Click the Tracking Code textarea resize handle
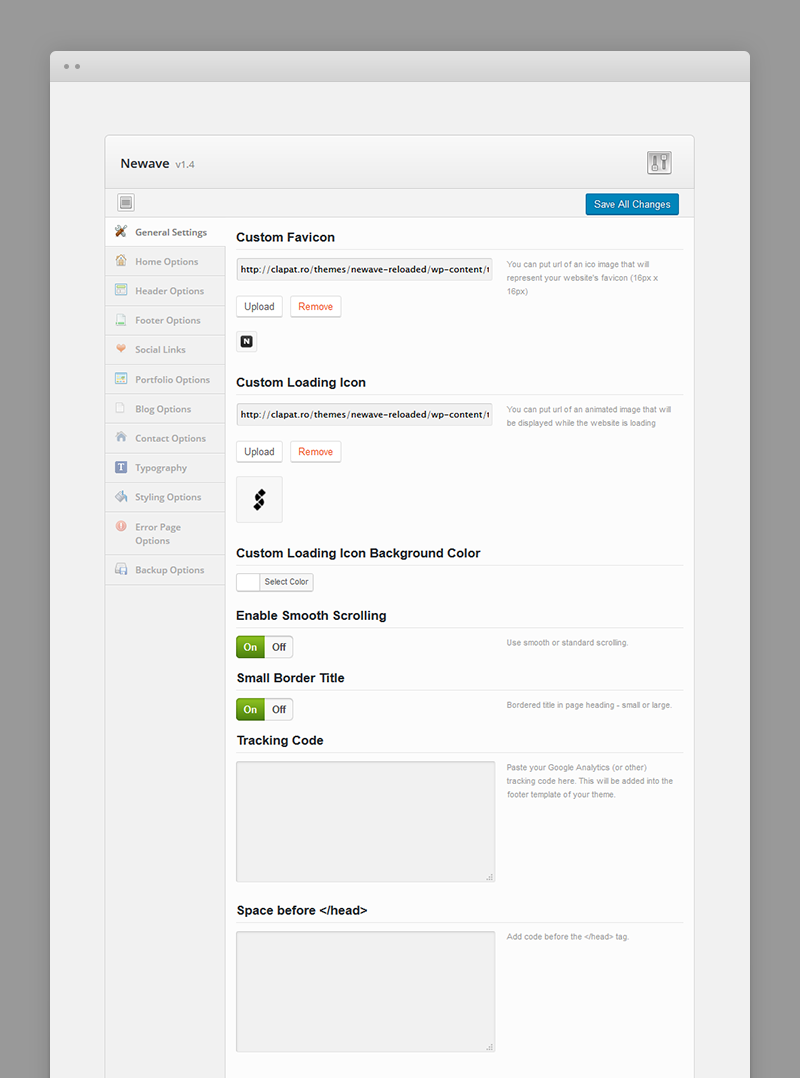 tap(490, 877)
